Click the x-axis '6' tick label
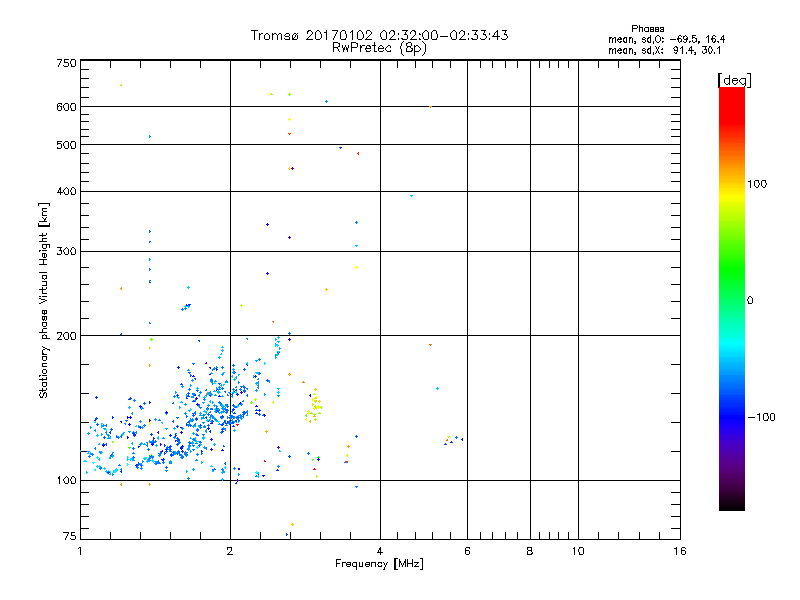The image size is (800, 600). [467, 551]
